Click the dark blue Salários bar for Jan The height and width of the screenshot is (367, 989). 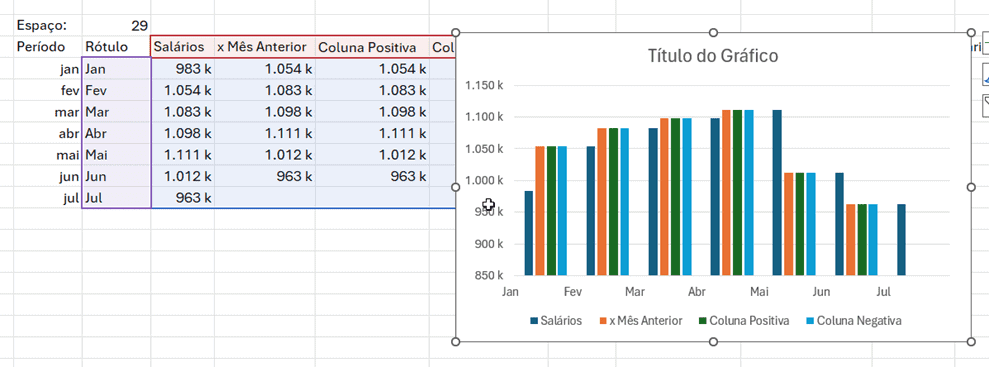click(x=529, y=233)
